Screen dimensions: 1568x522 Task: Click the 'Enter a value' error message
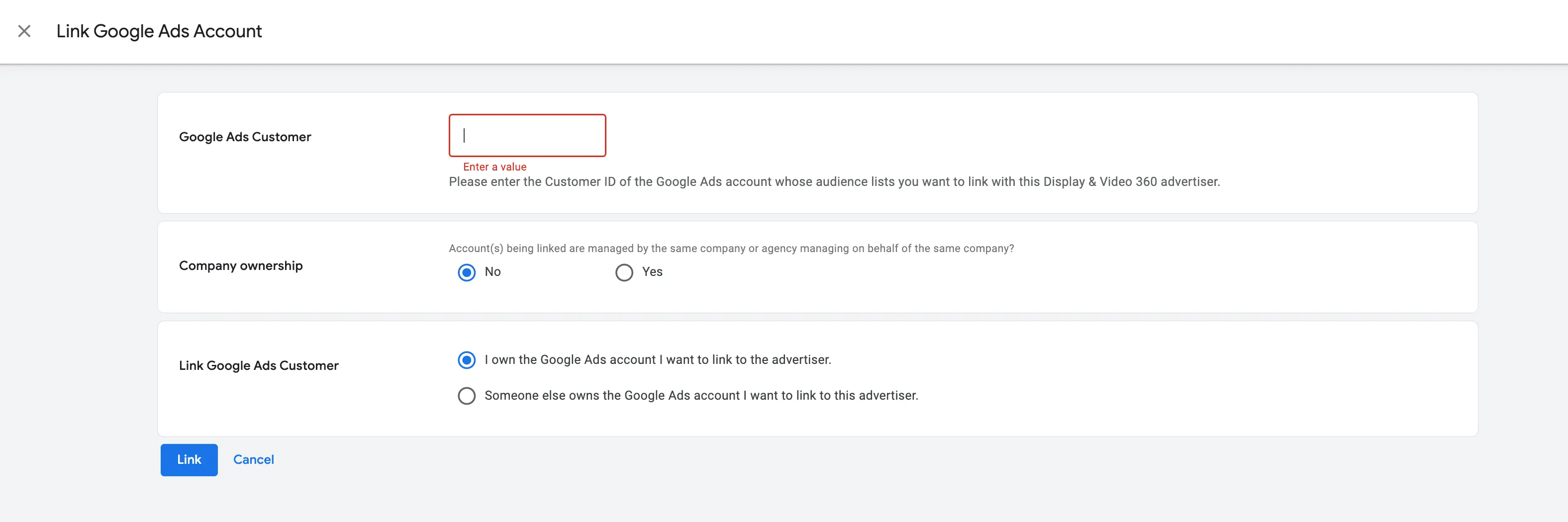494,167
